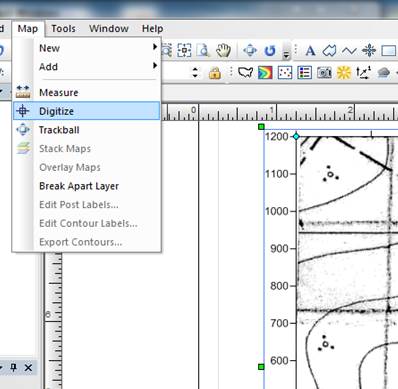Click the 600 axis label
398x389 pixels.
pyautogui.click(x=279, y=360)
